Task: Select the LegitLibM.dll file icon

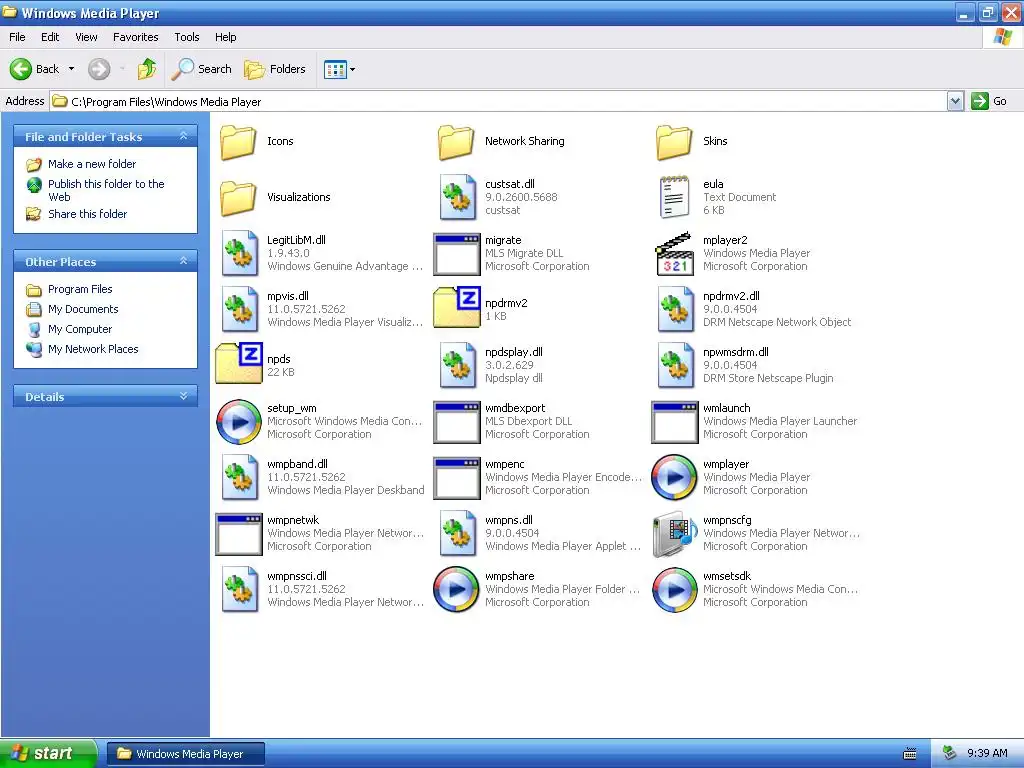Action: point(238,253)
